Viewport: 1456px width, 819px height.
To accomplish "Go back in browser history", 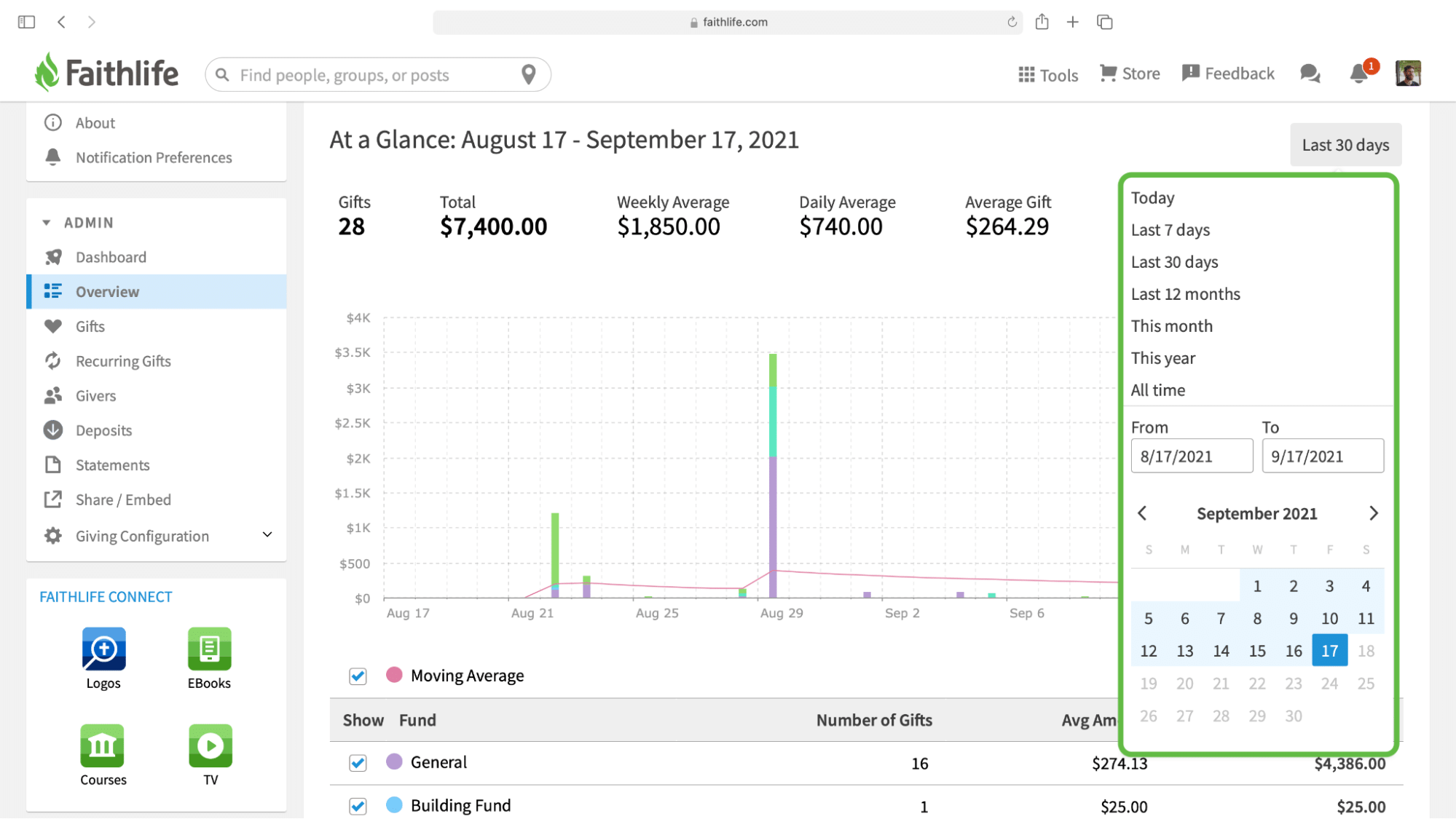I will pyautogui.click(x=62, y=22).
